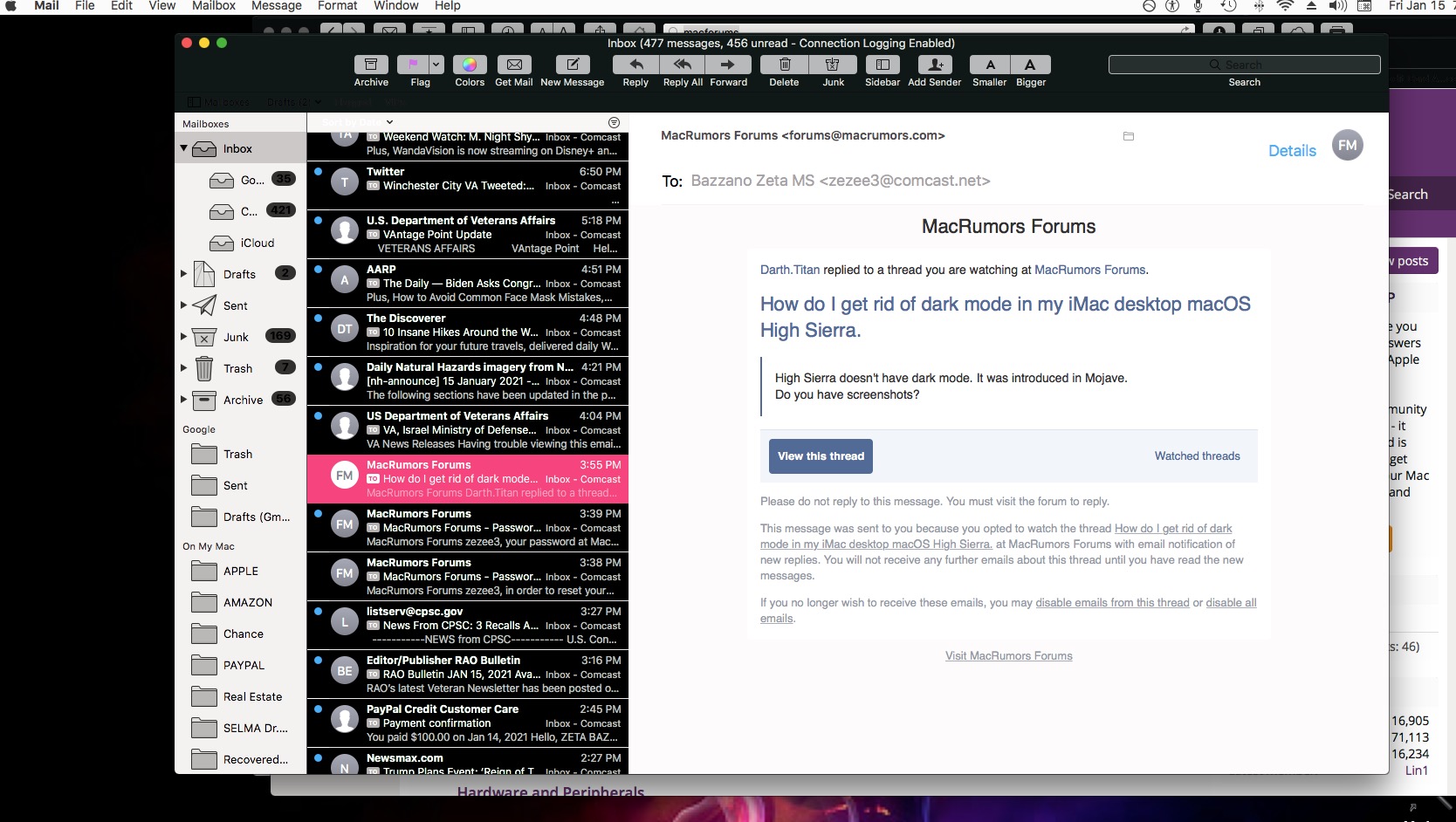Open the AMAZON folder

click(241, 602)
